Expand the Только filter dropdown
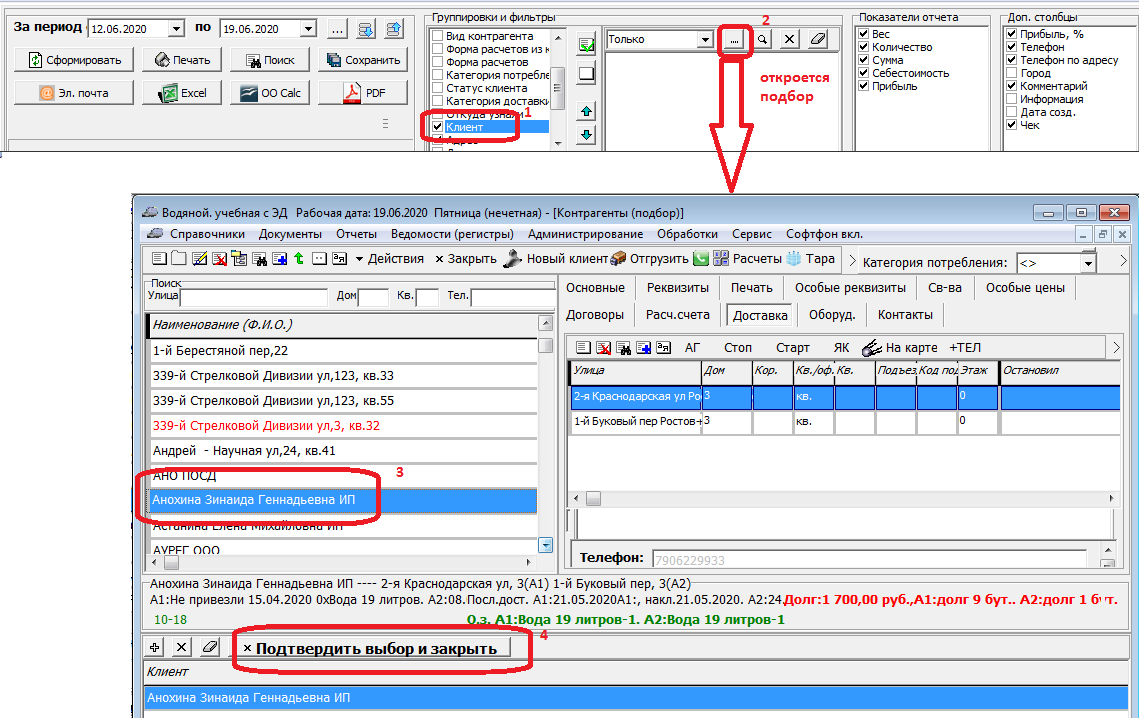 click(705, 40)
